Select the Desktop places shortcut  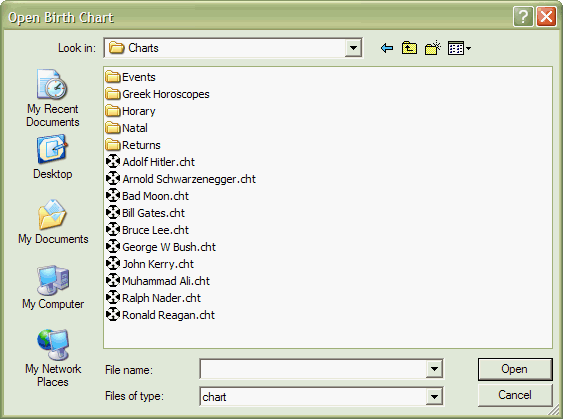(52, 157)
